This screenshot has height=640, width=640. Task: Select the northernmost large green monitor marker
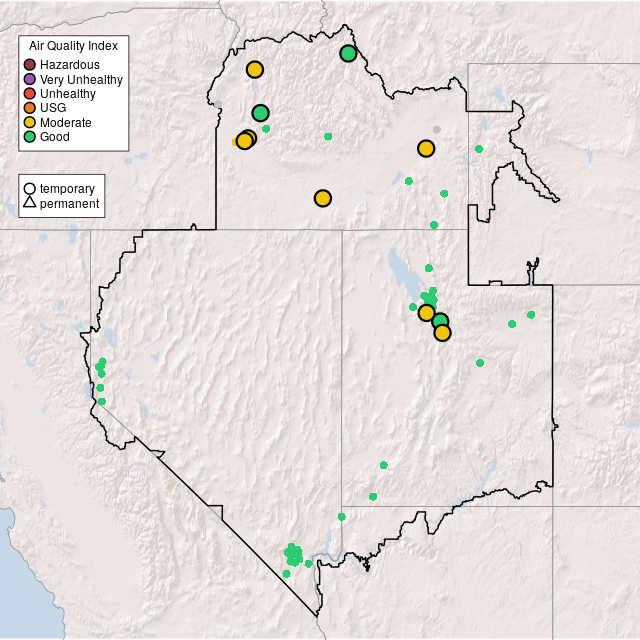(348, 53)
